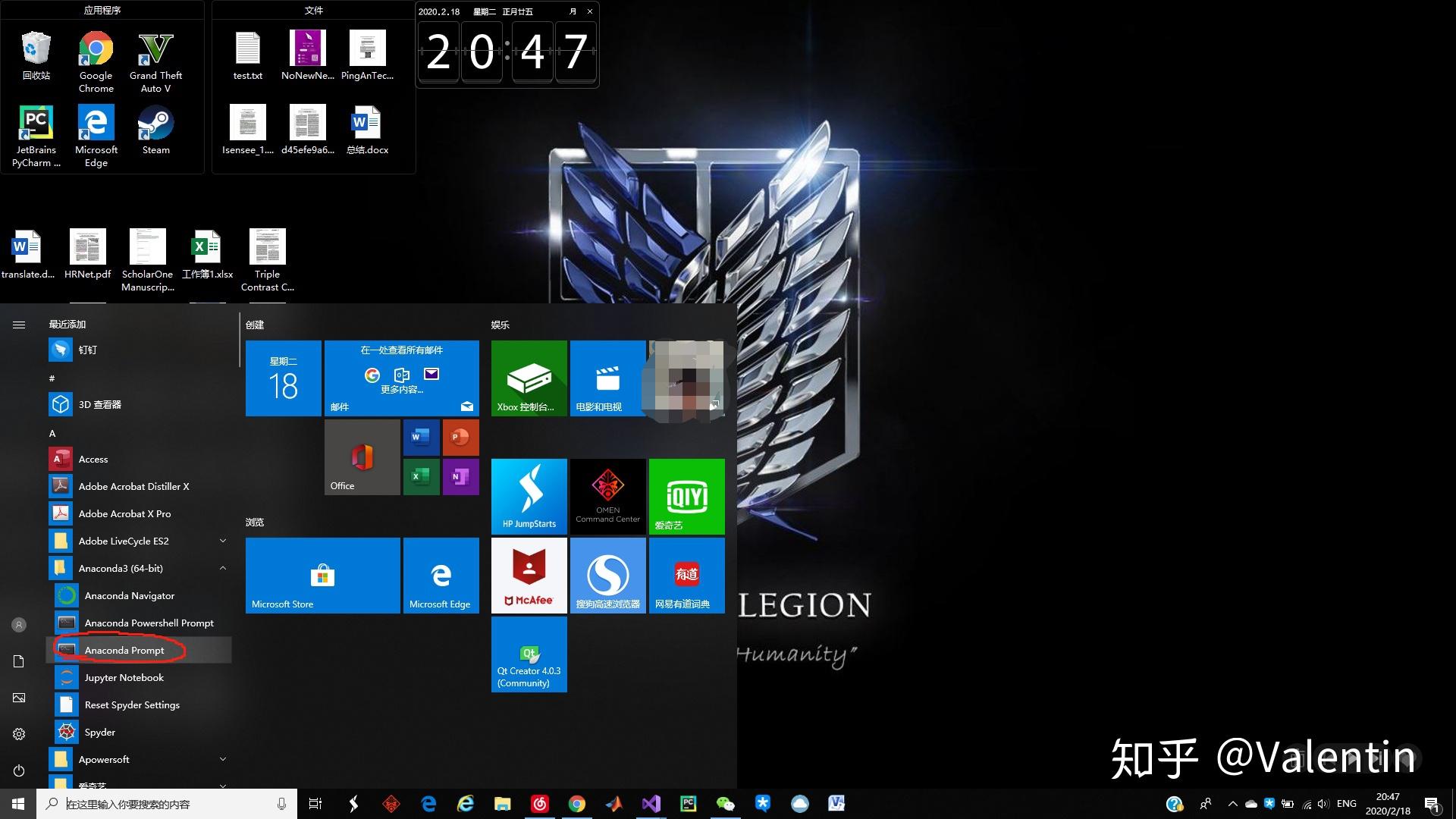
Task: Open MATLAB on taskbar
Action: coord(614,804)
